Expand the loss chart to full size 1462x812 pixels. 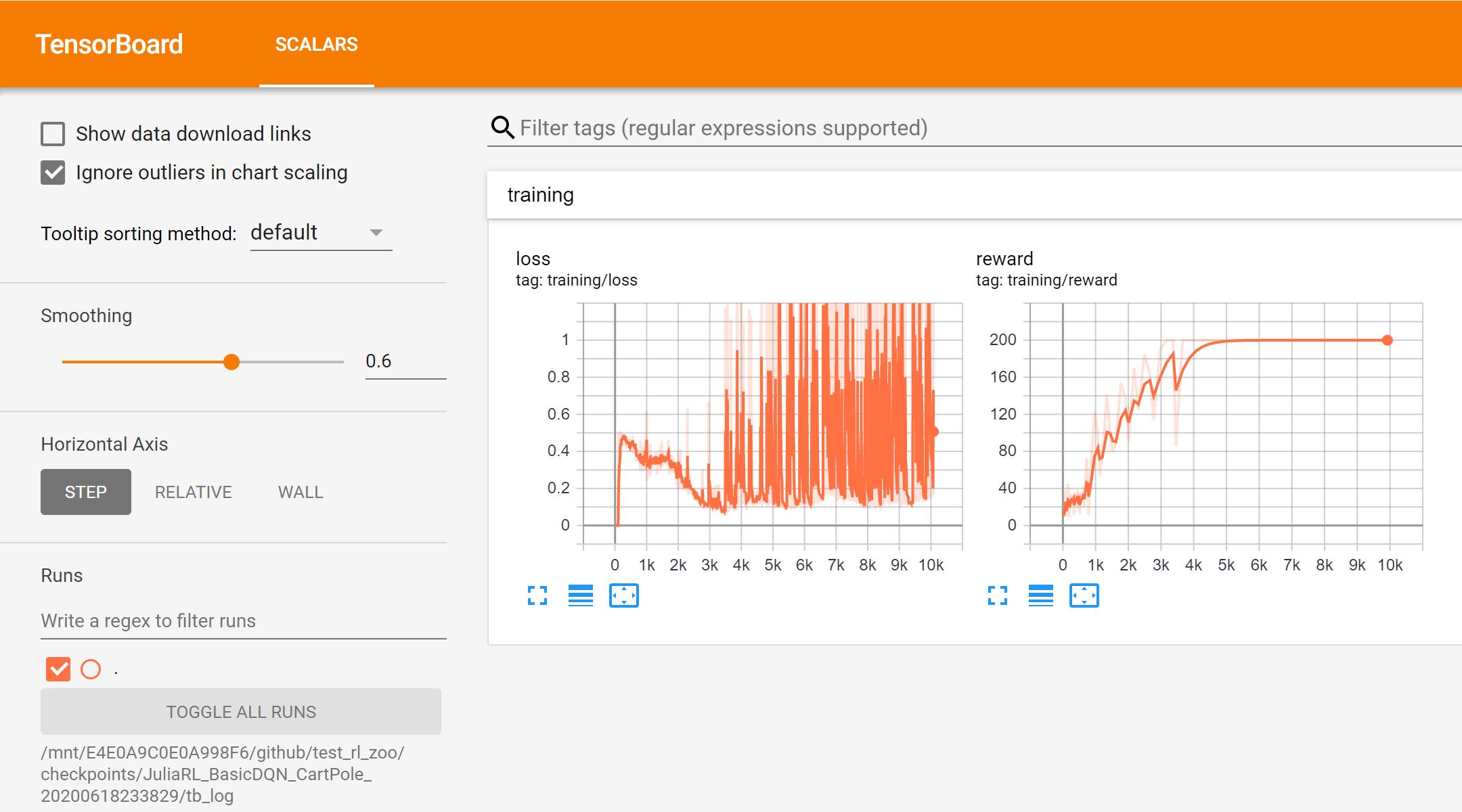(537, 595)
